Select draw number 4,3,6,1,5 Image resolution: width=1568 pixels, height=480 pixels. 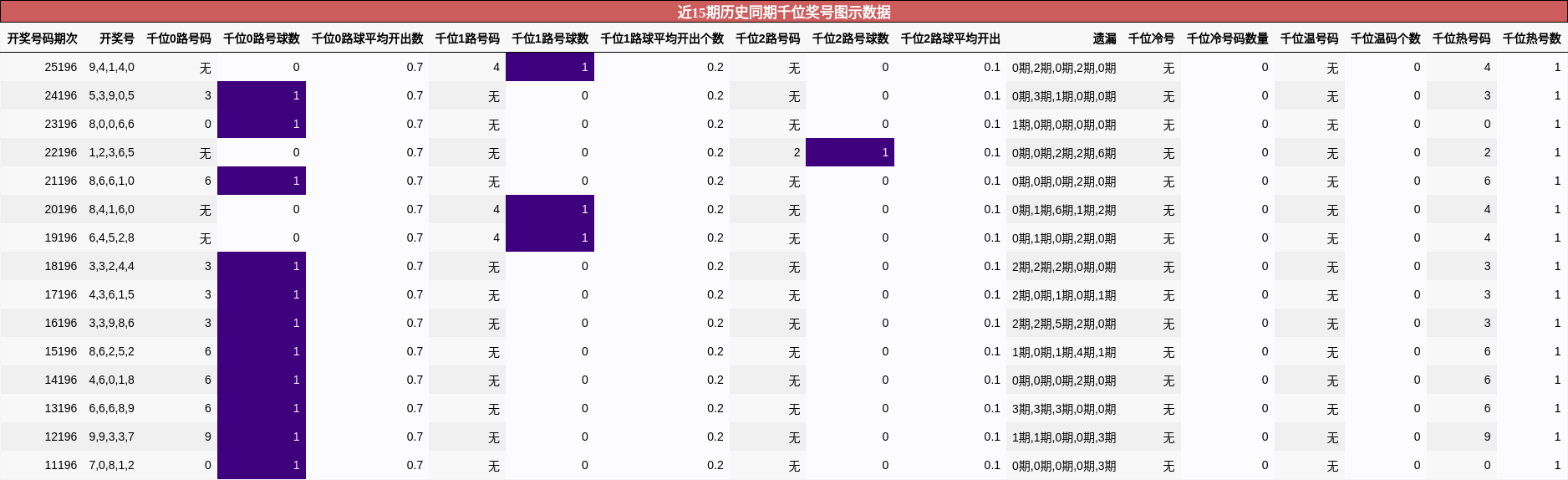(x=112, y=294)
